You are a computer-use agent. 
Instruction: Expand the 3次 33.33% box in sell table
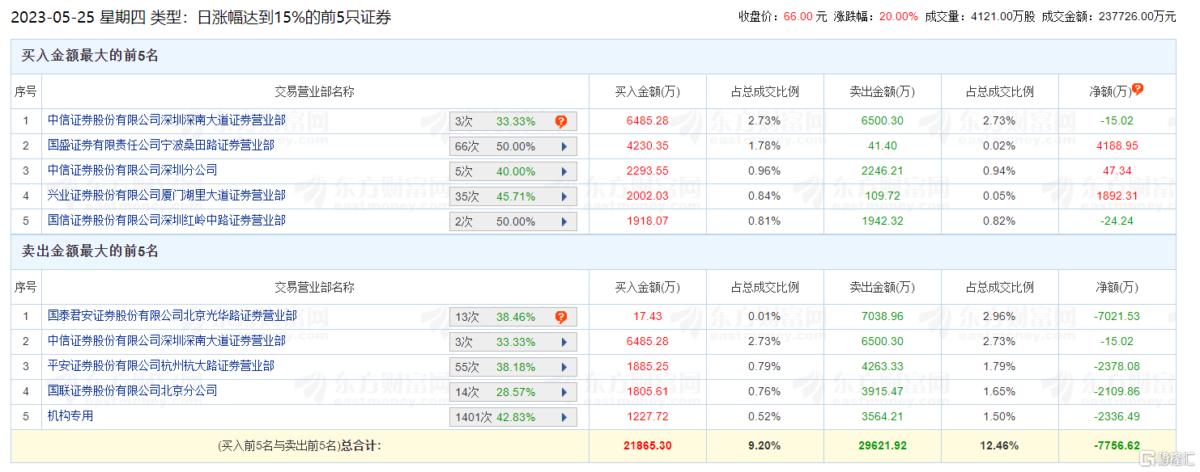pos(514,342)
